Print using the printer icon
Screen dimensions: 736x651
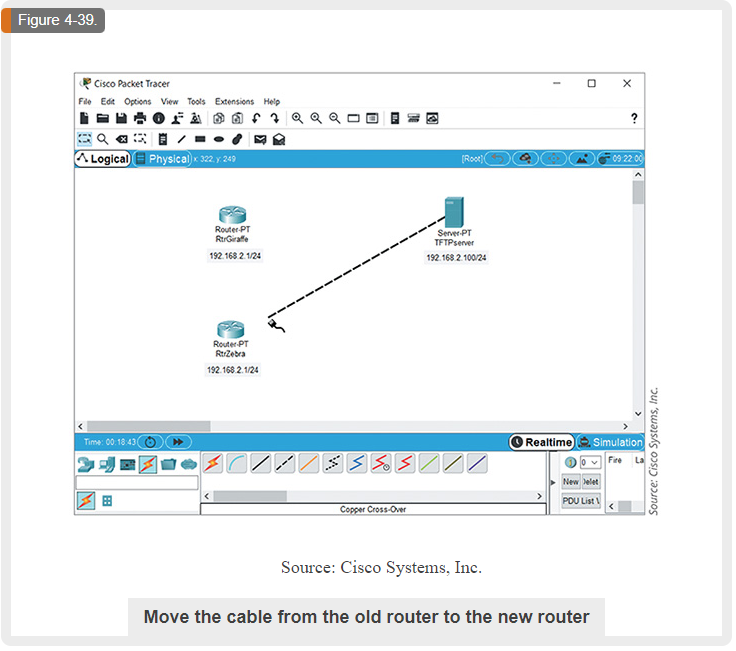140,118
